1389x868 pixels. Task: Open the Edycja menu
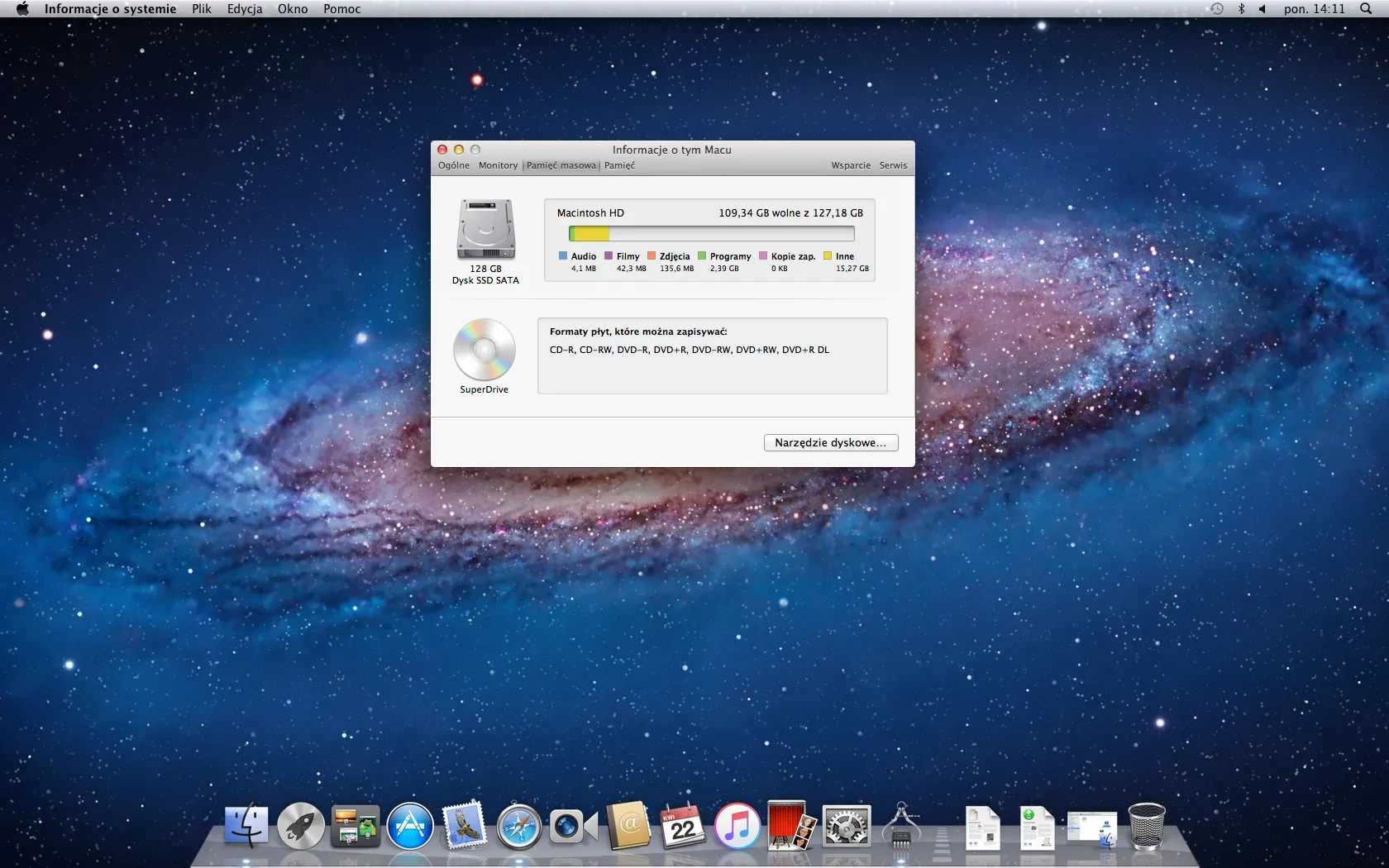(245, 9)
